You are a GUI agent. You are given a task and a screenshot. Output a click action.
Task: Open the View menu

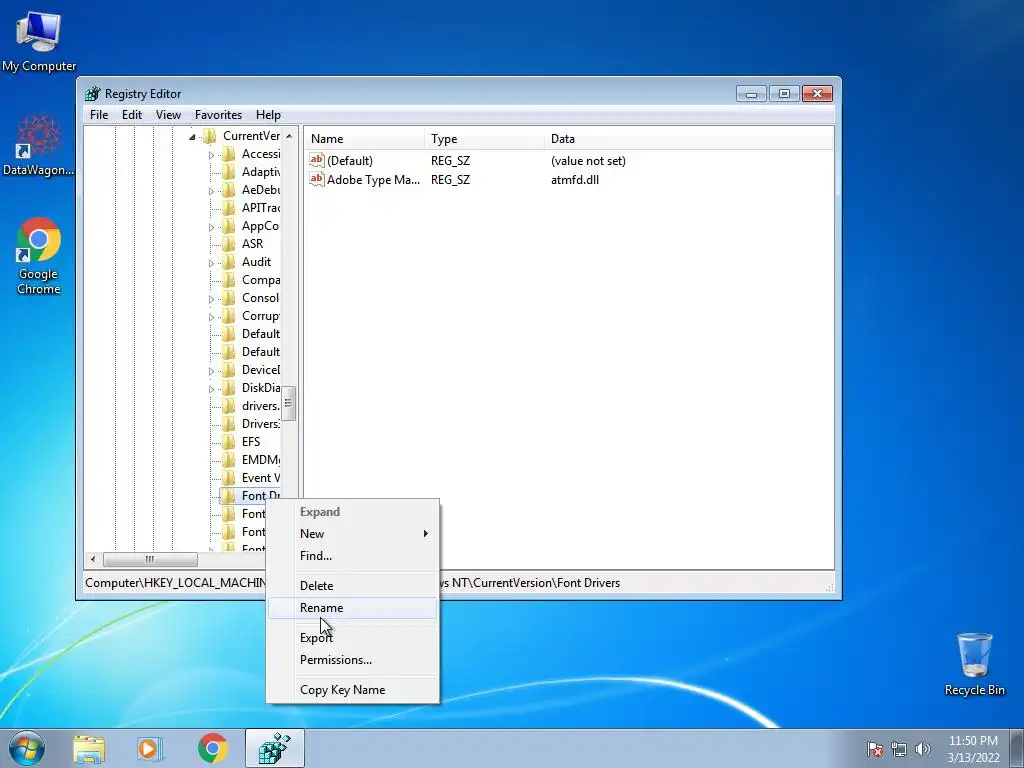click(168, 115)
